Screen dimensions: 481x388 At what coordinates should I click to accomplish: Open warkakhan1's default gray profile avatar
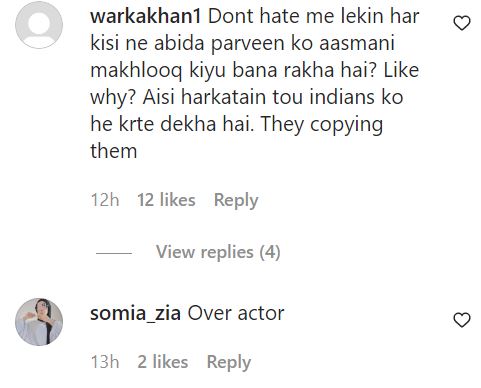[39, 25]
